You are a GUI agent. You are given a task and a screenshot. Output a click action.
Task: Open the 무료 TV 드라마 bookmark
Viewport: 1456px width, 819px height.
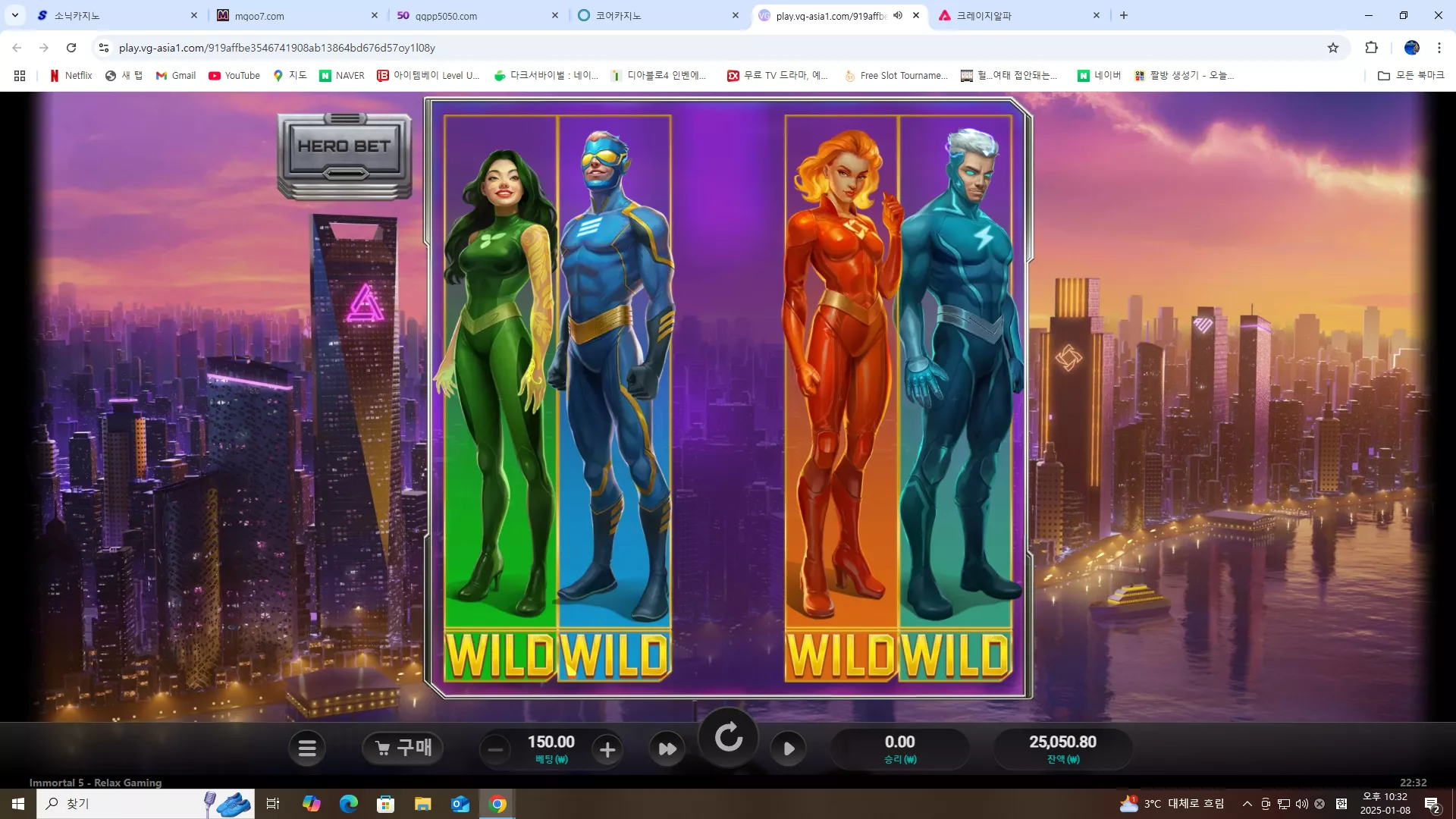click(777, 76)
